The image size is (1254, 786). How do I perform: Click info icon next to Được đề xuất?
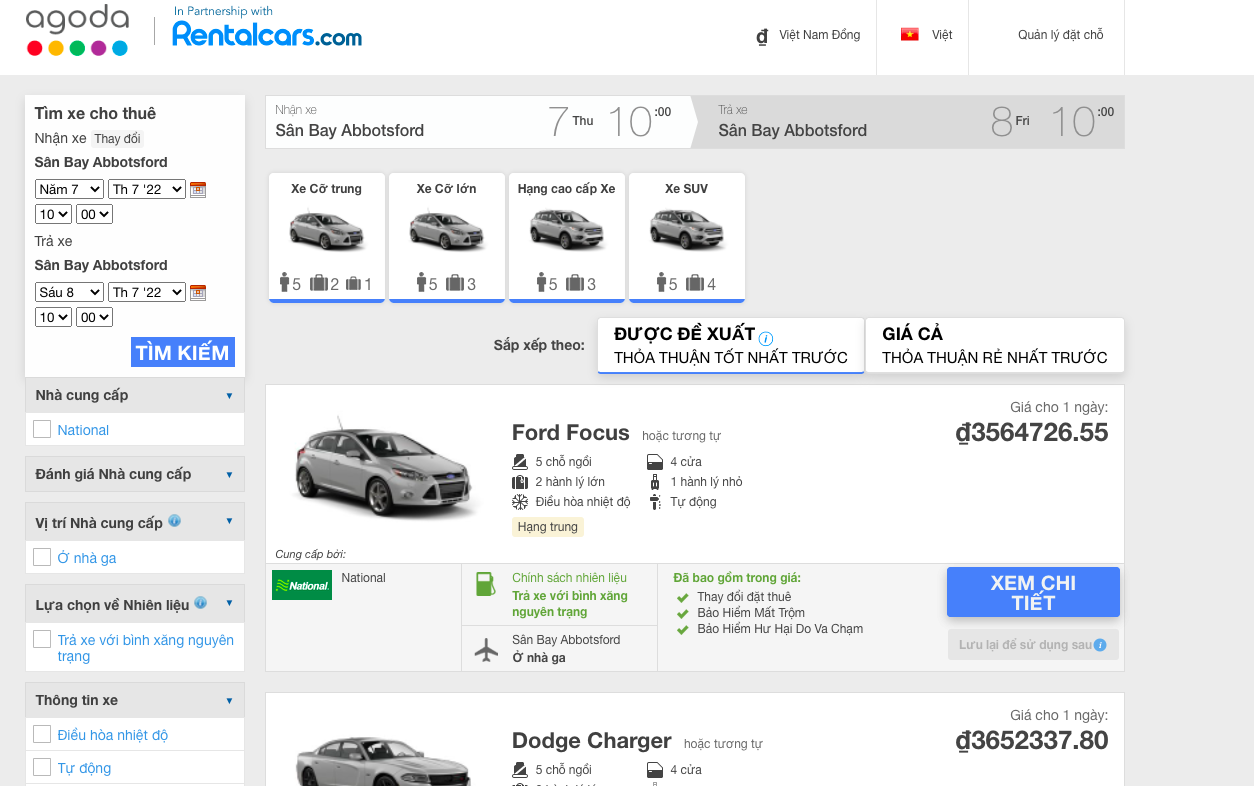click(x=766, y=338)
